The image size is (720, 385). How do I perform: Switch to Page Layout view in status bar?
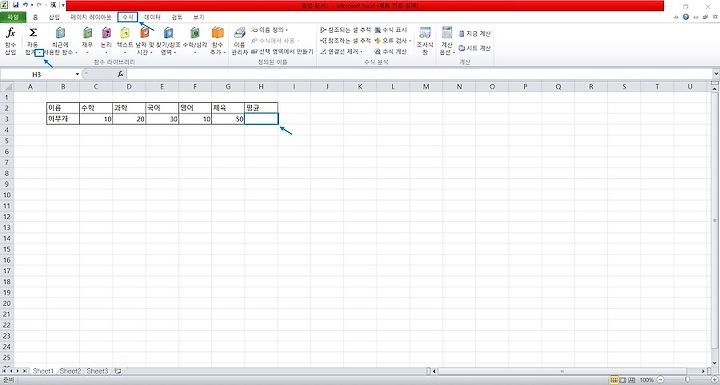(623, 380)
